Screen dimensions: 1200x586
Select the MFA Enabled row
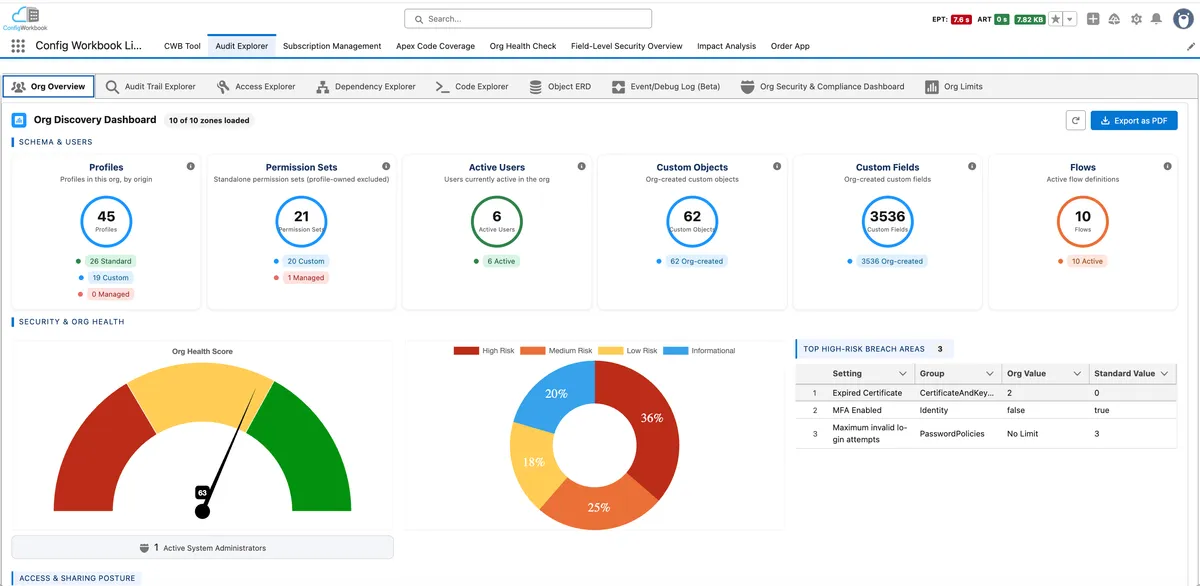click(x=987, y=410)
